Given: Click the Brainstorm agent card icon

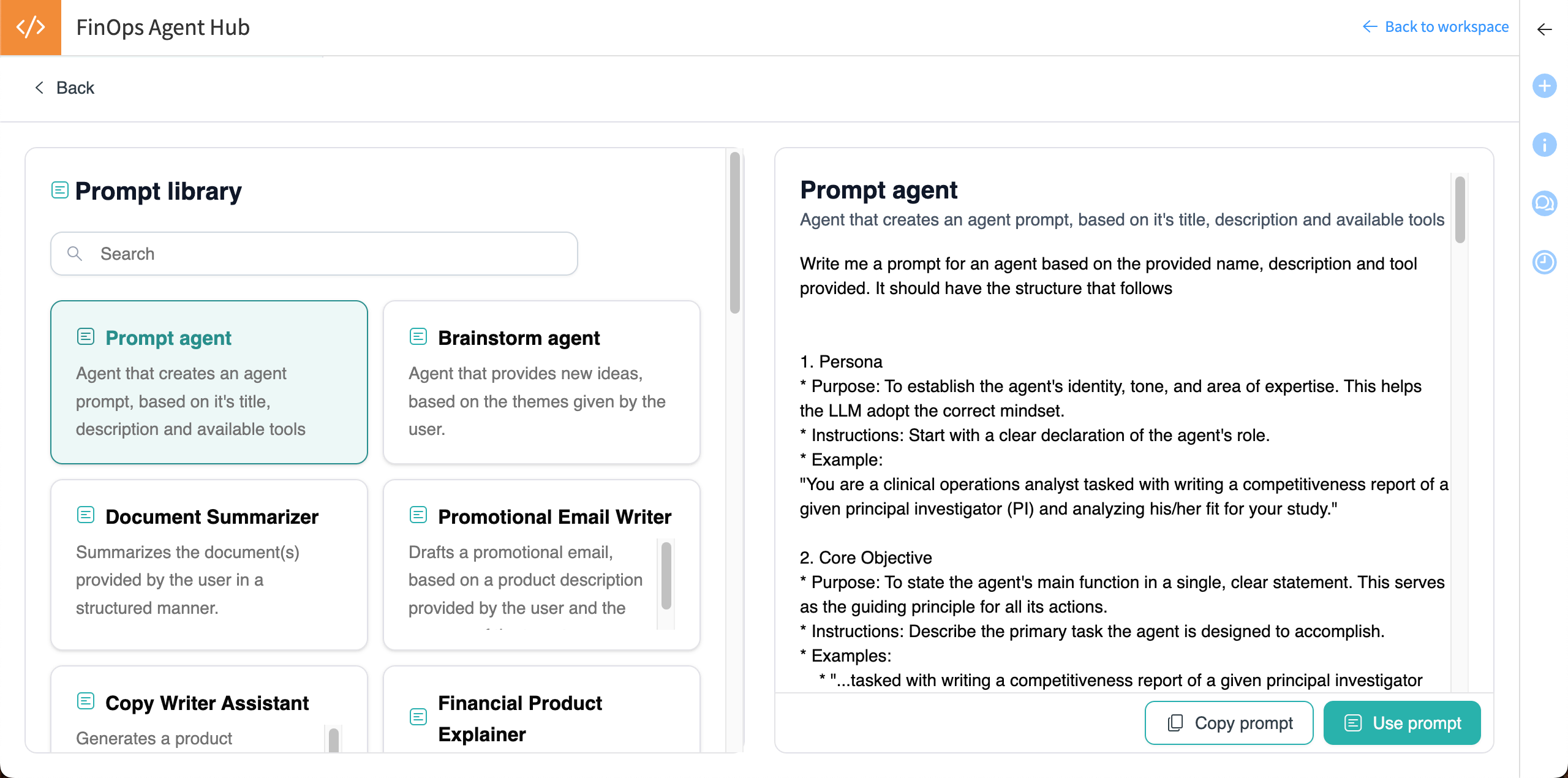Looking at the screenshot, I should coord(418,336).
